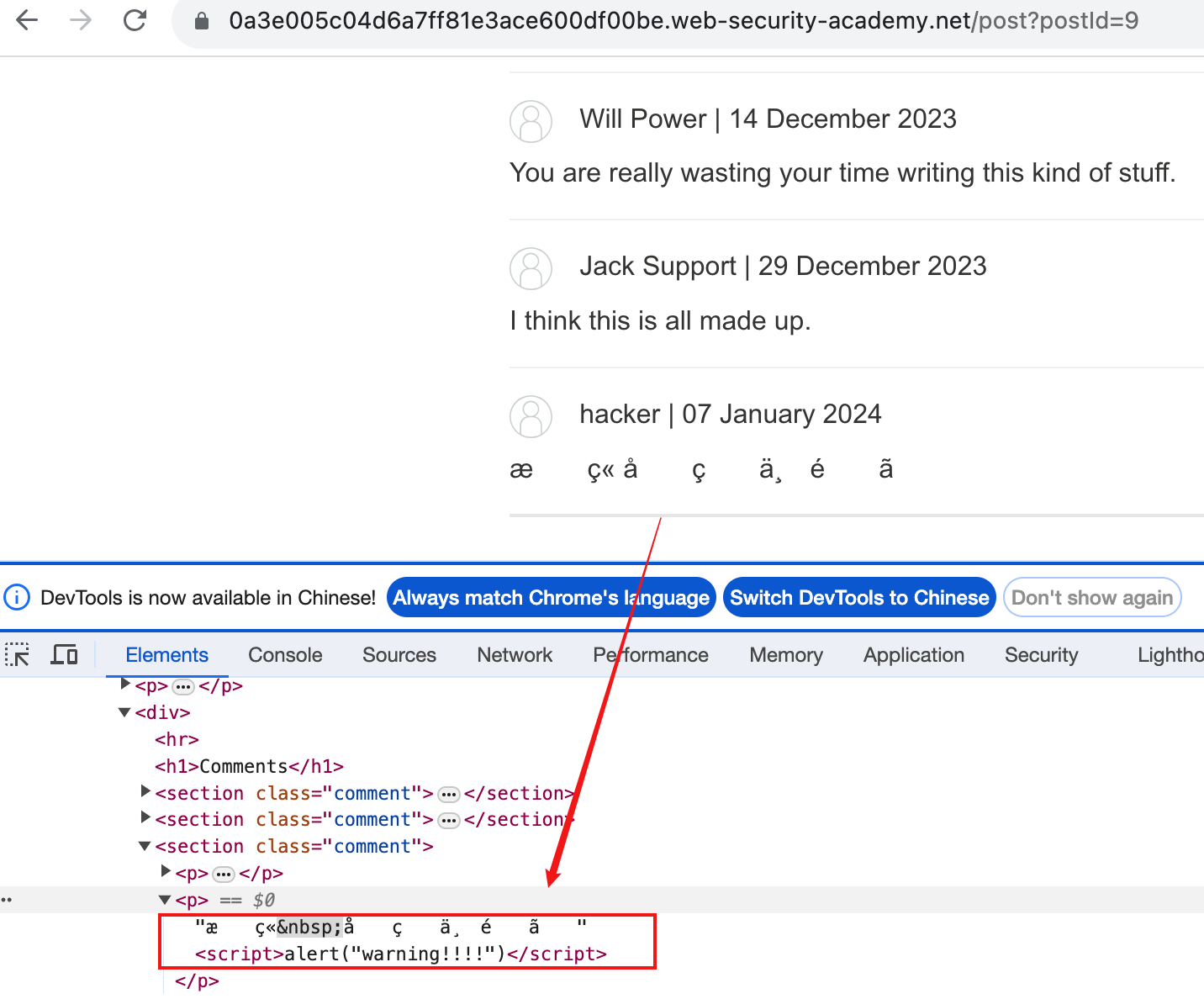Click Jack Support's avatar icon

[531, 269]
